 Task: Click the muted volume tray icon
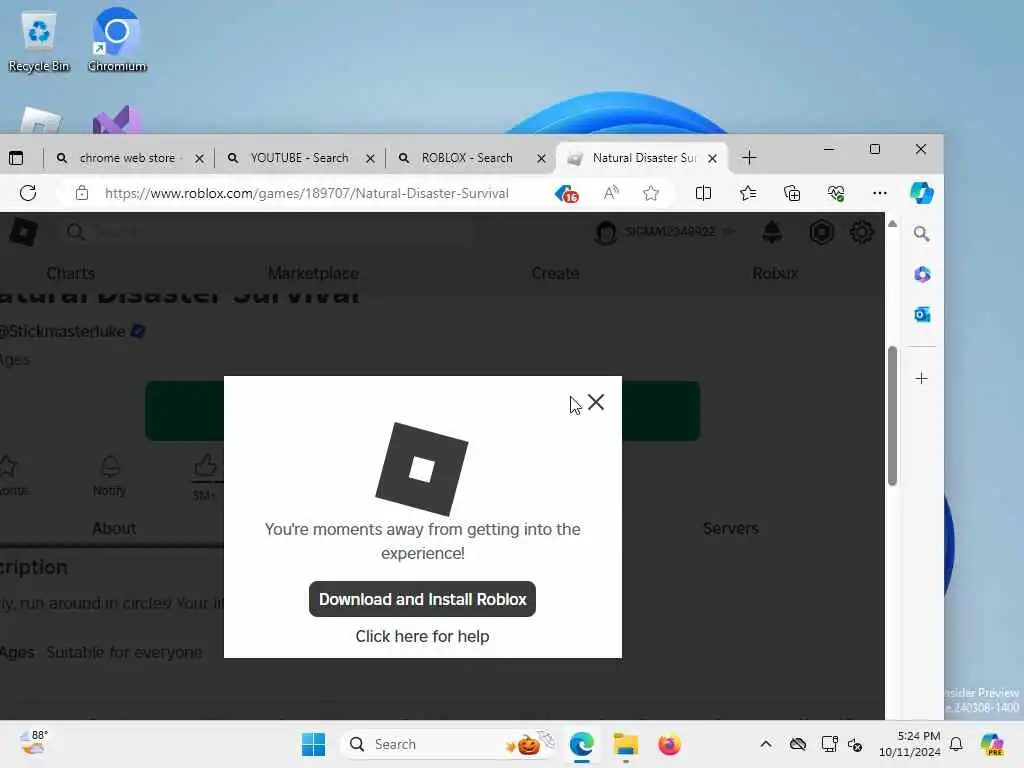tap(855, 744)
